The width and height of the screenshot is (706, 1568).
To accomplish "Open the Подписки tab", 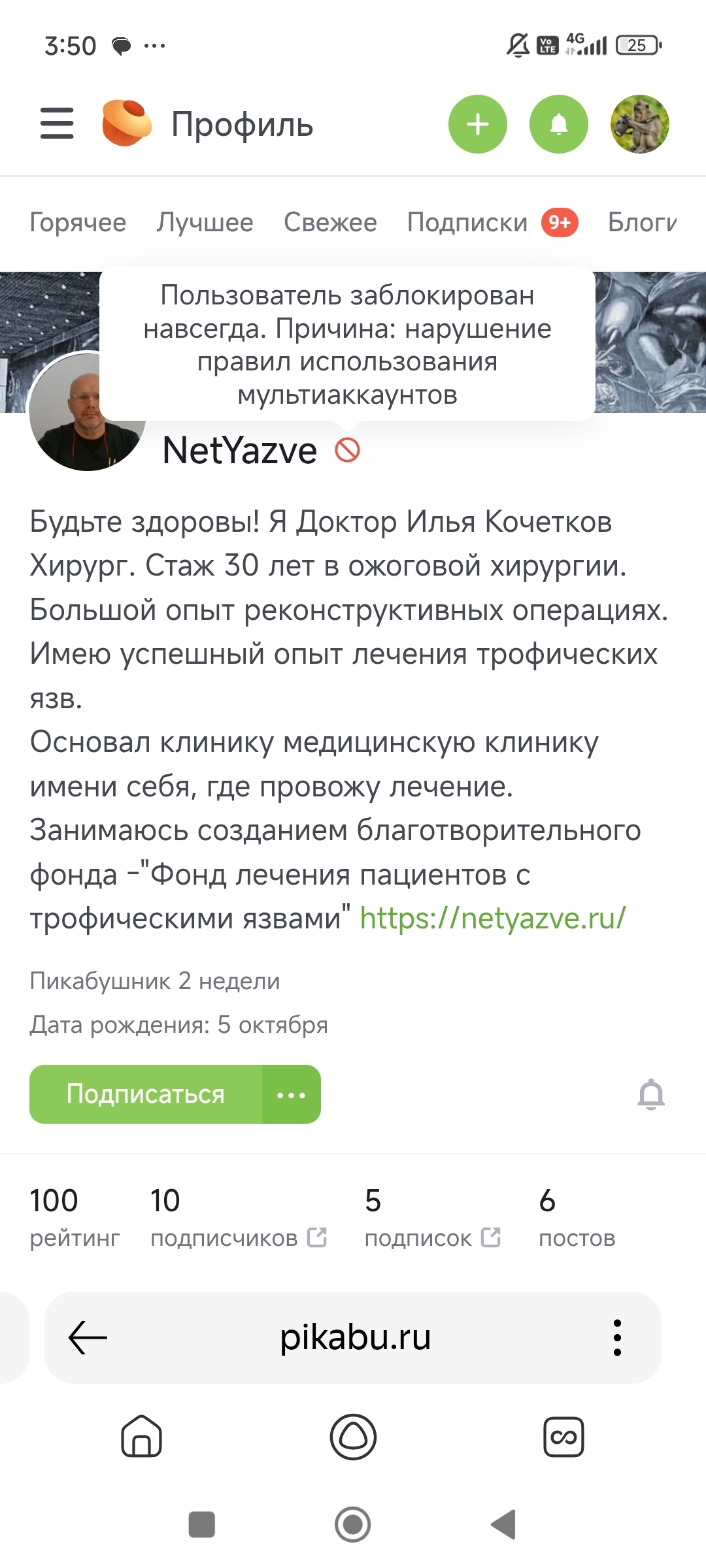I will (x=467, y=223).
